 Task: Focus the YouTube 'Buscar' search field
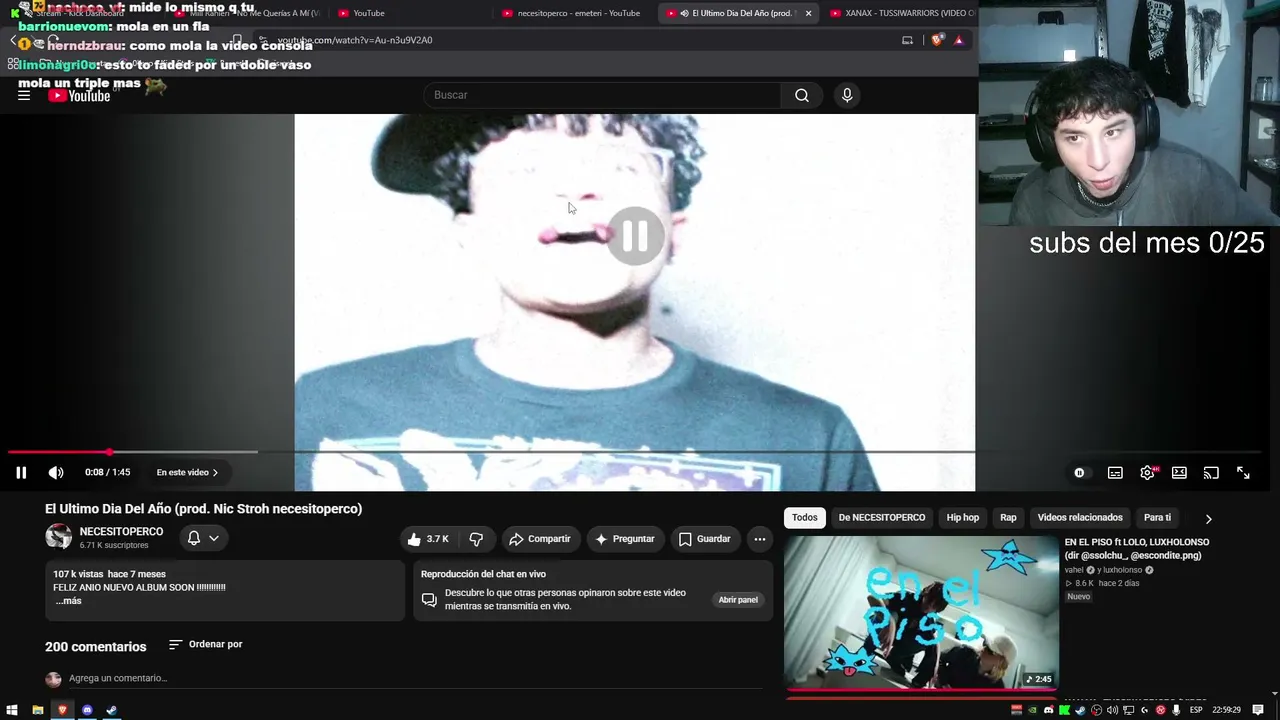click(x=603, y=95)
